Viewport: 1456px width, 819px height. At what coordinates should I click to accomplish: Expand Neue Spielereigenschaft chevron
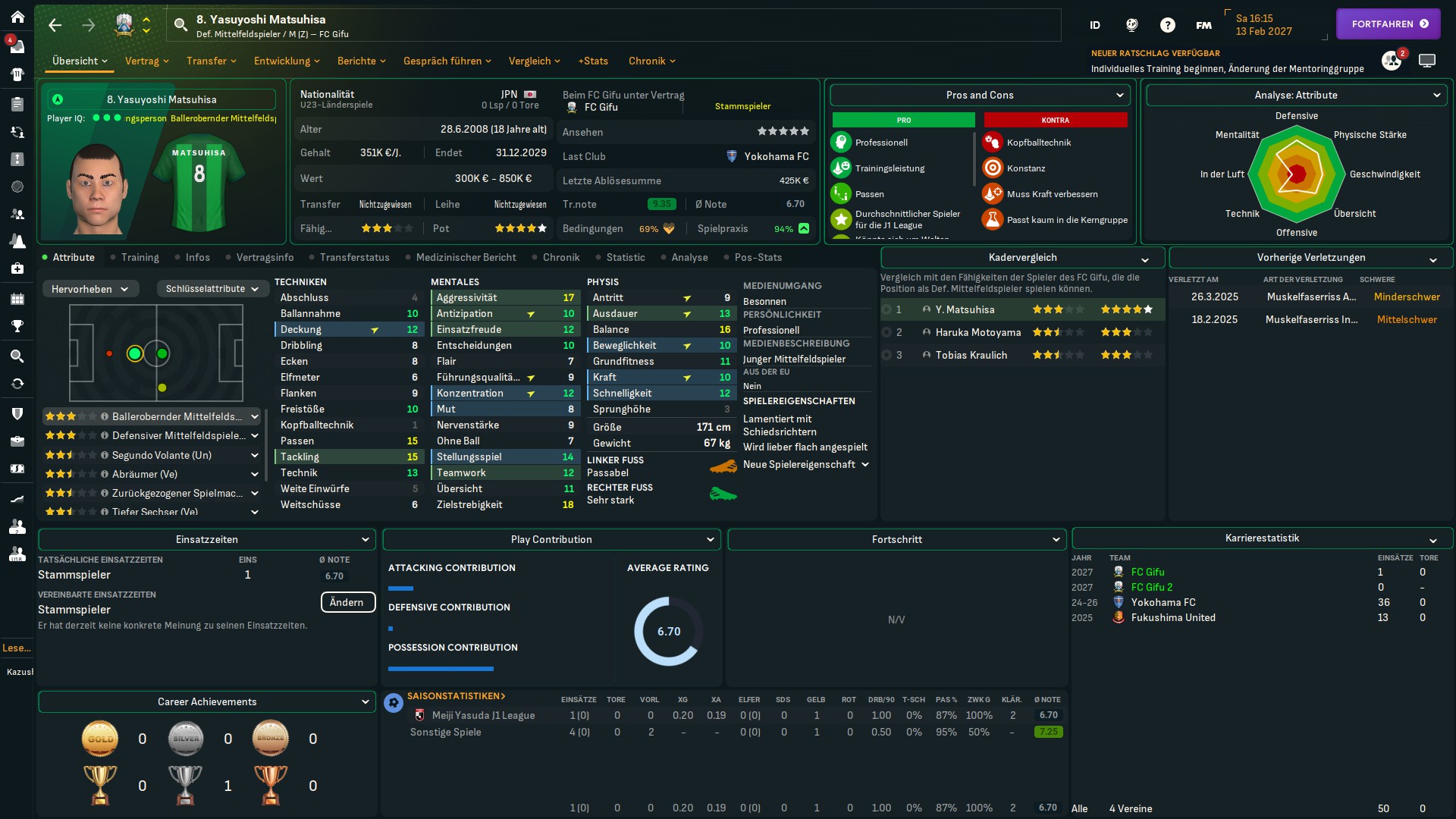[x=865, y=465]
